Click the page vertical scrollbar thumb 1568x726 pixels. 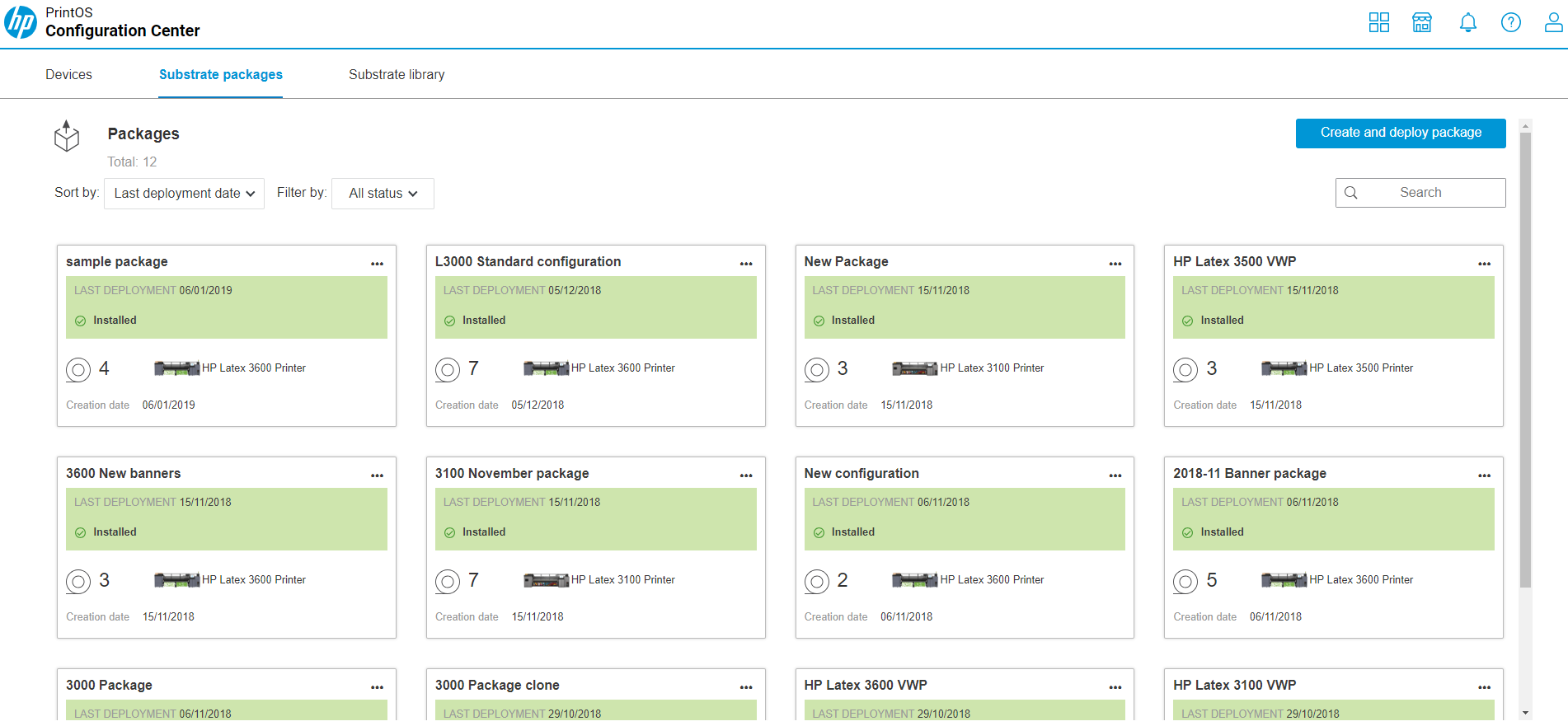(x=1525, y=360)
